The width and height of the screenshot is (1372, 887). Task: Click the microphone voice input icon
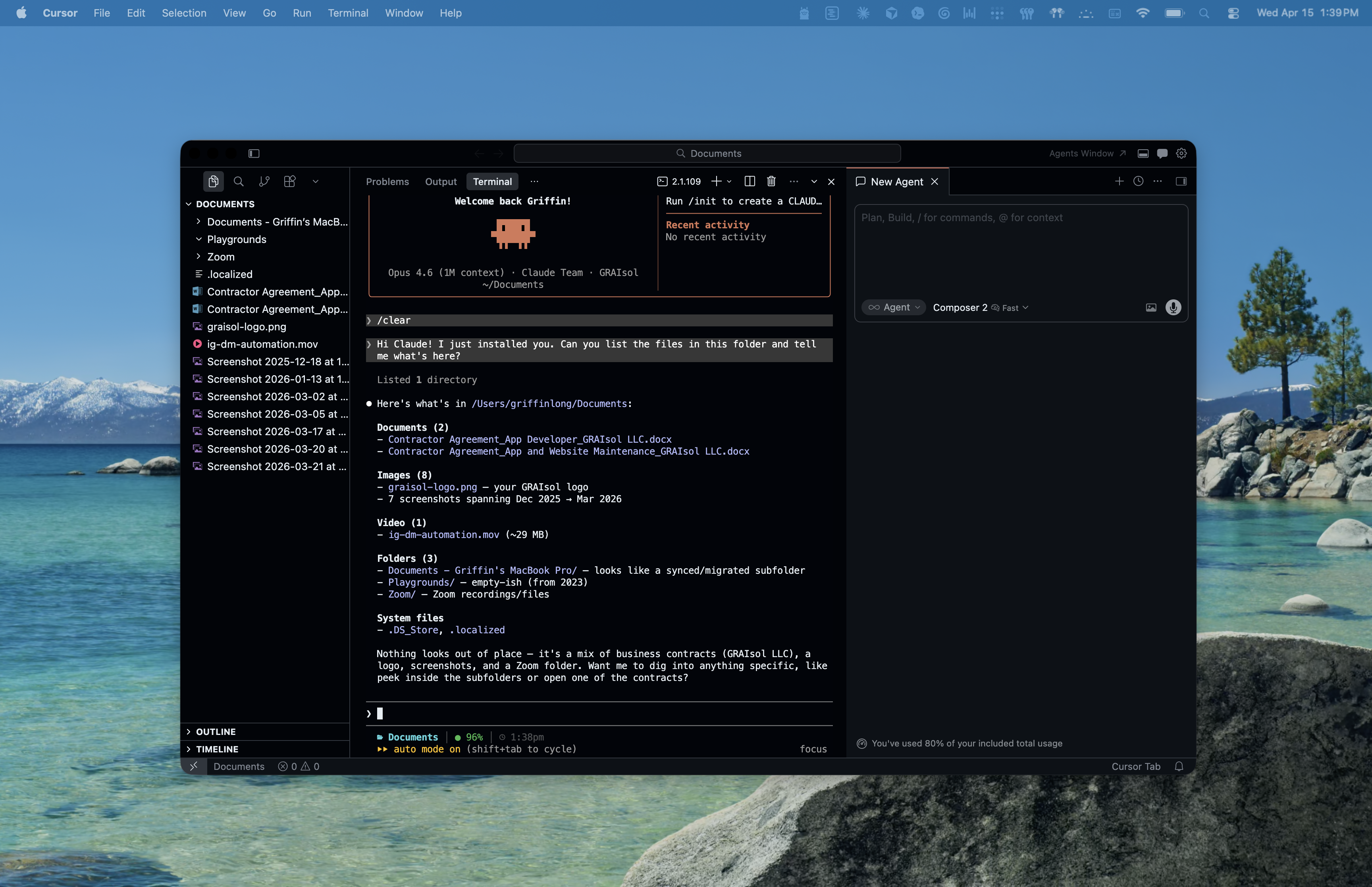pyautogui.click(x=1173, y=308)
